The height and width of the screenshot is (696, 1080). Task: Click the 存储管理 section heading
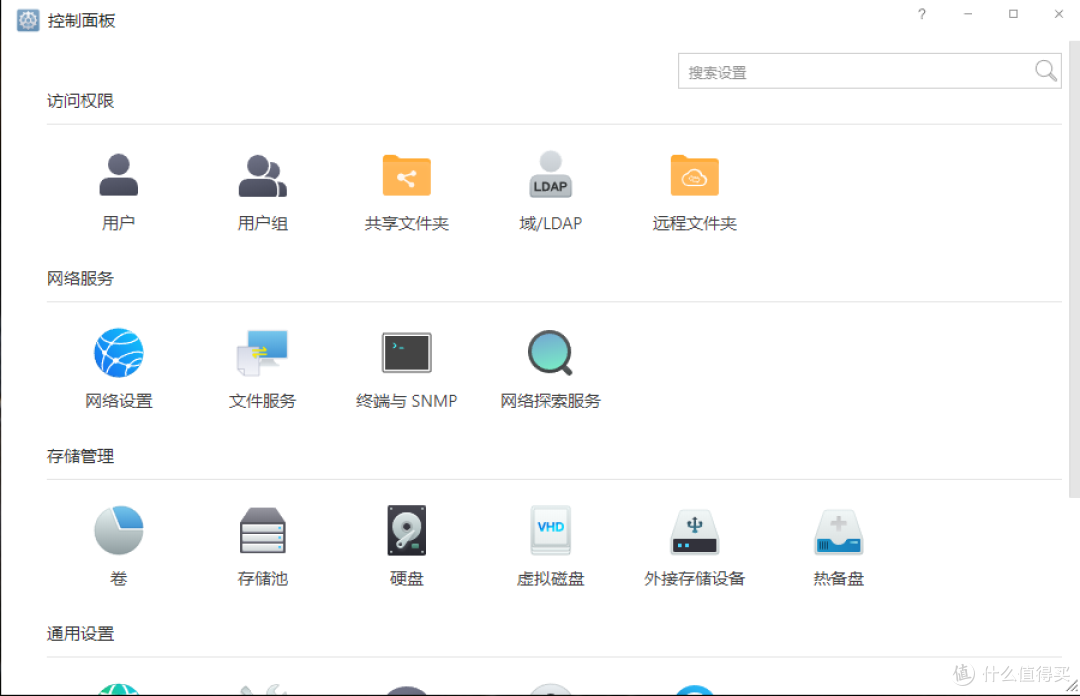tap(81, 456)
